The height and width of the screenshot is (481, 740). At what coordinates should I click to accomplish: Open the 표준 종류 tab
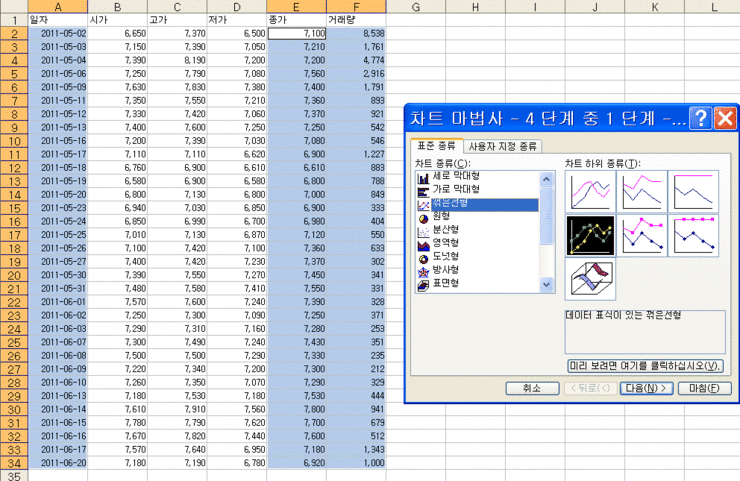tap(436, 146)
